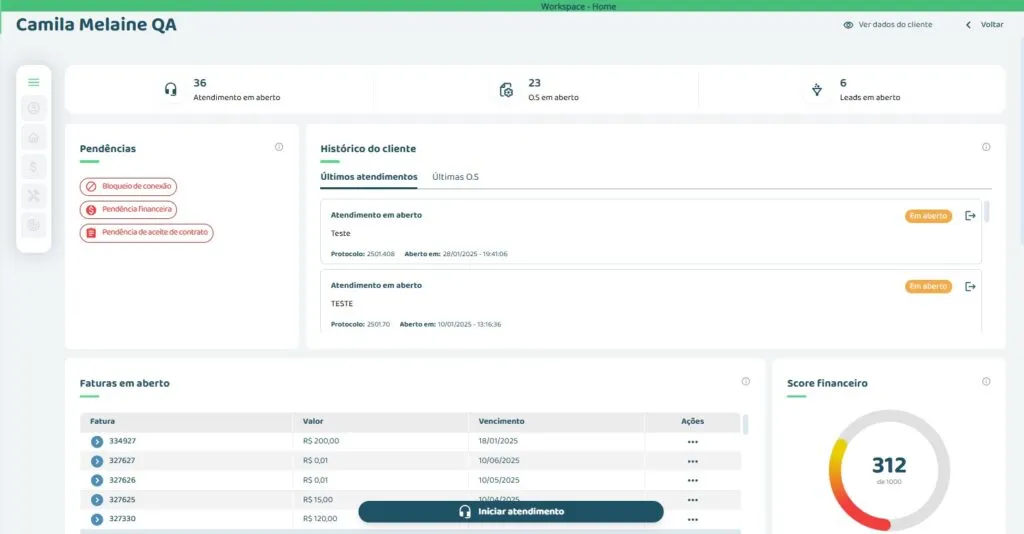Open actions menu for fatura 327330
Screen dimensions: 1024x534
[692, 520]
